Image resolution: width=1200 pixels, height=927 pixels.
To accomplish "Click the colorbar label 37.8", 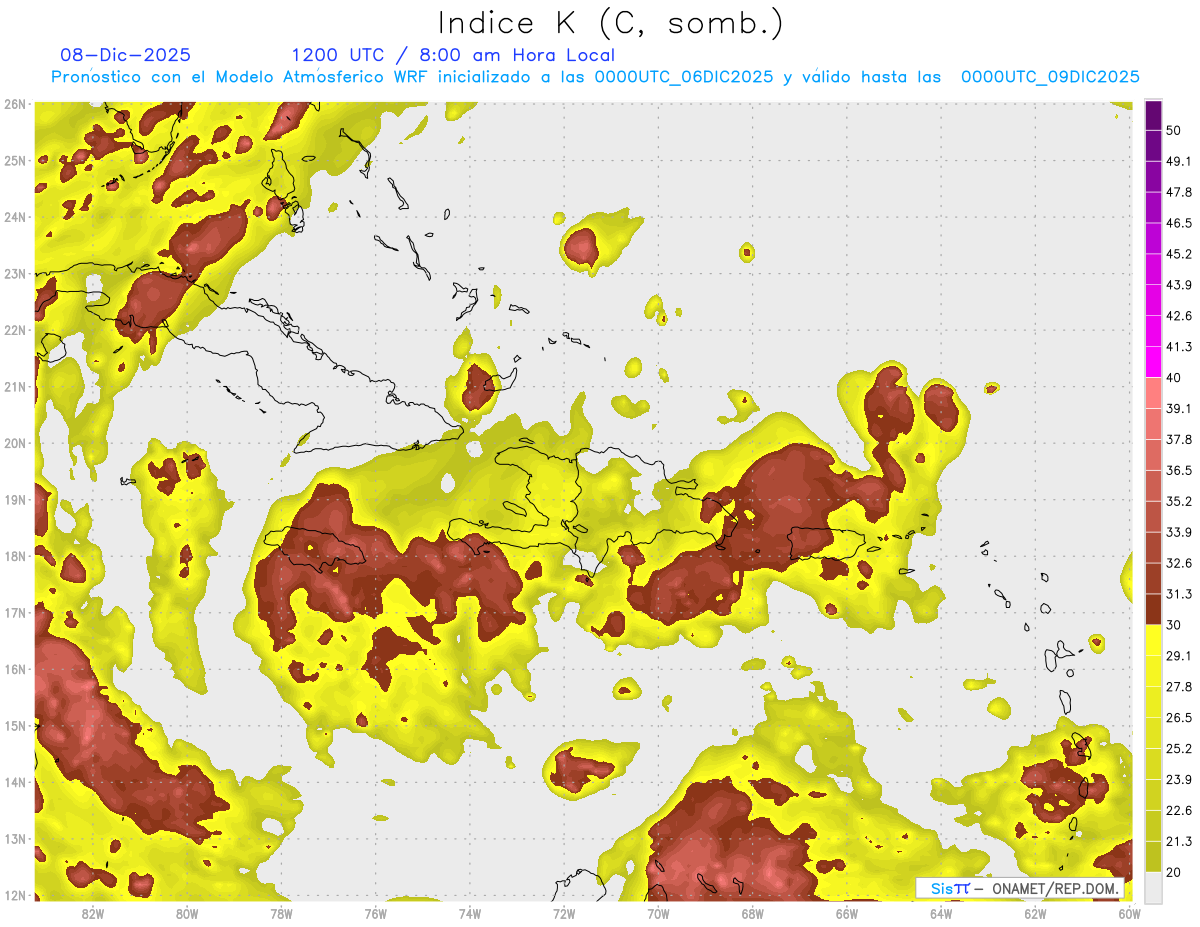I will [x=1179, y=440].
